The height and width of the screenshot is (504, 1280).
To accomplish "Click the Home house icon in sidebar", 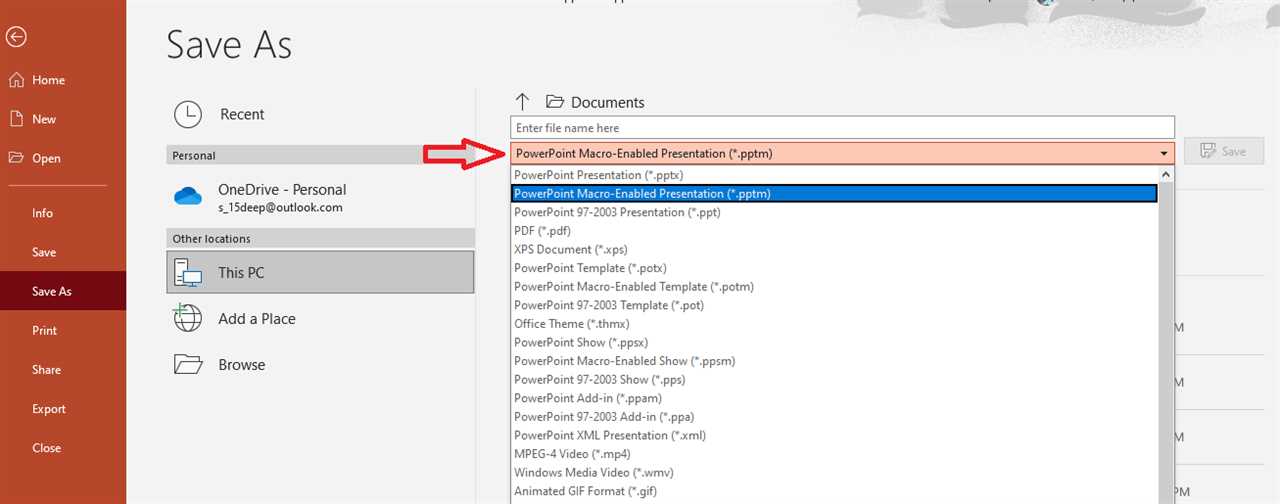I will 16,80.
